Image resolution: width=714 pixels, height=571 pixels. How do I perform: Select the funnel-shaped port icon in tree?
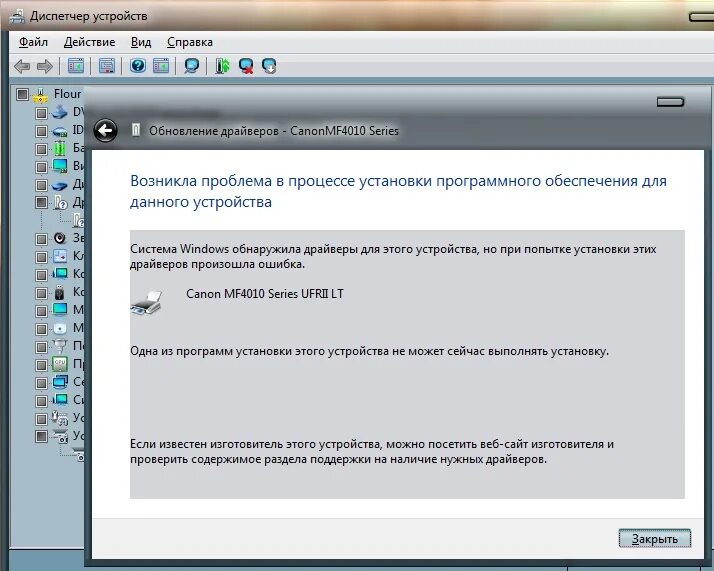pos(60,346)
